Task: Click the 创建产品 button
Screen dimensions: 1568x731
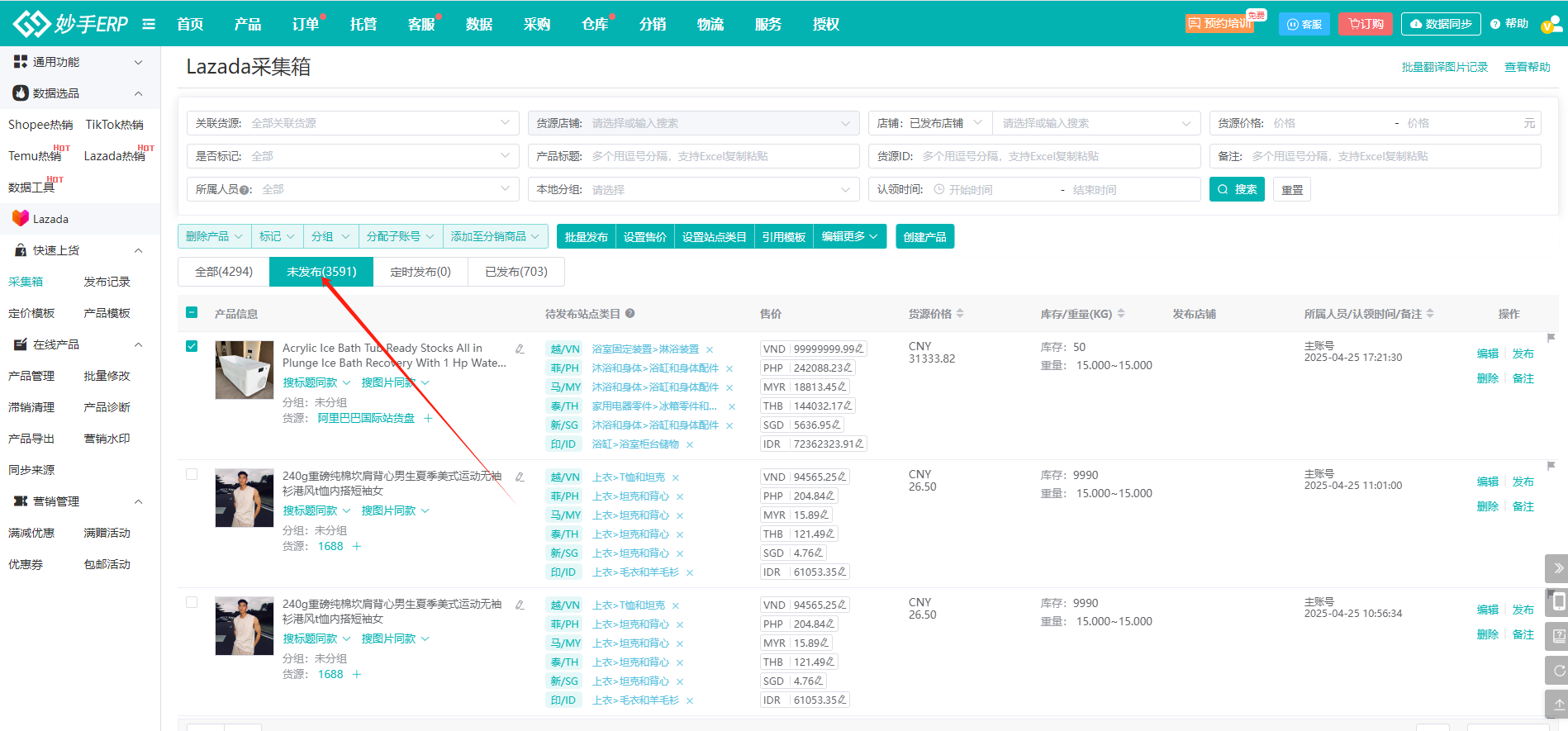Action: (x=924, y=236)
